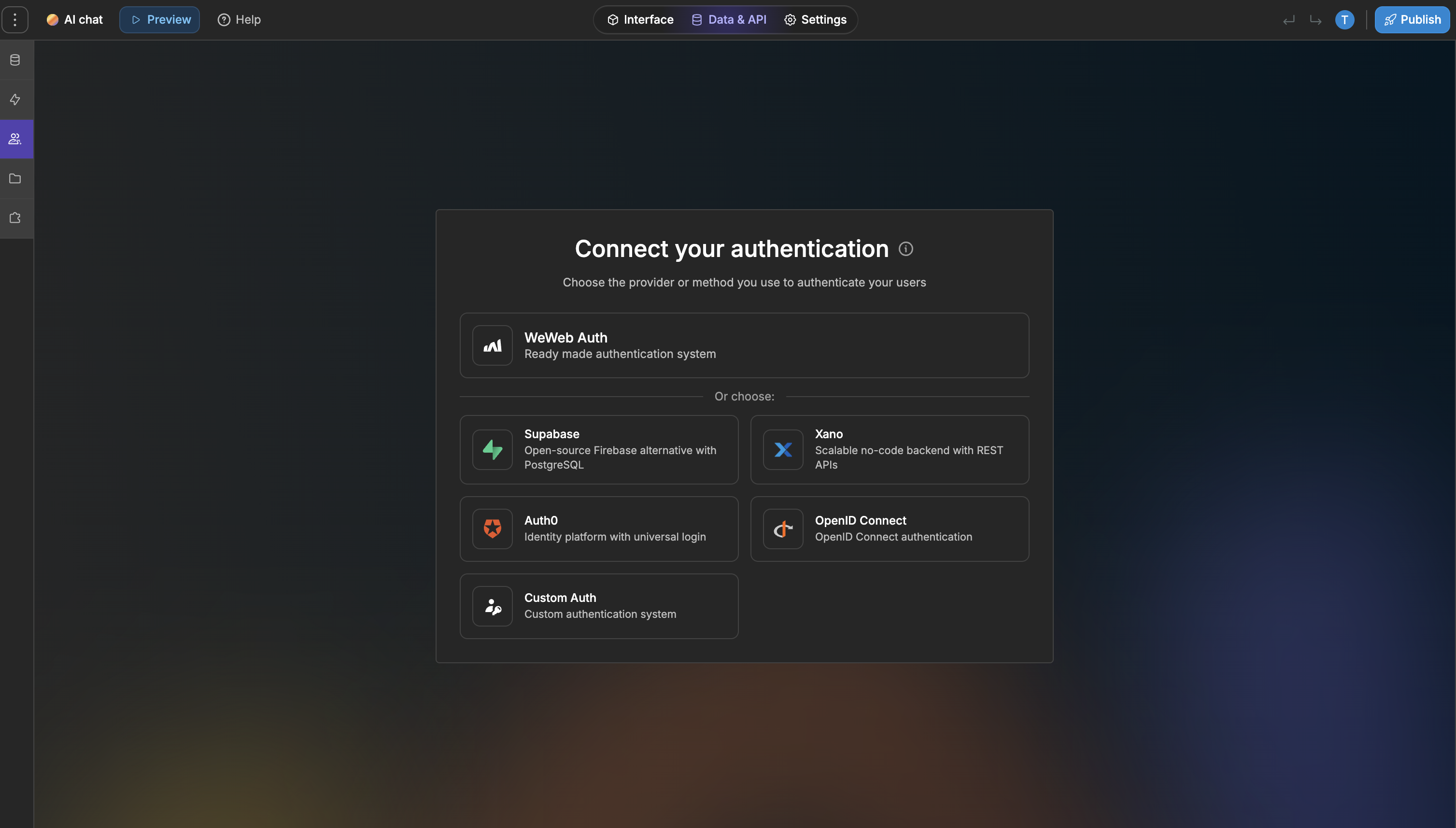This screenshot has width=1456, height=828.
Task: Open the puzzle piece plugins sidebar section
Action: pos(15,218)
